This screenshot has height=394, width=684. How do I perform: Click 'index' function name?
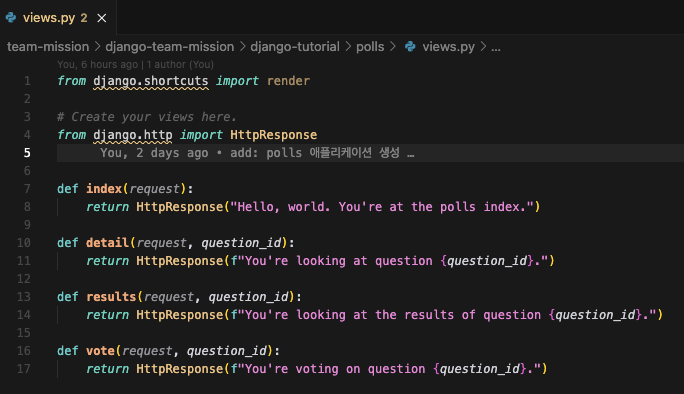tap(104, 189)
